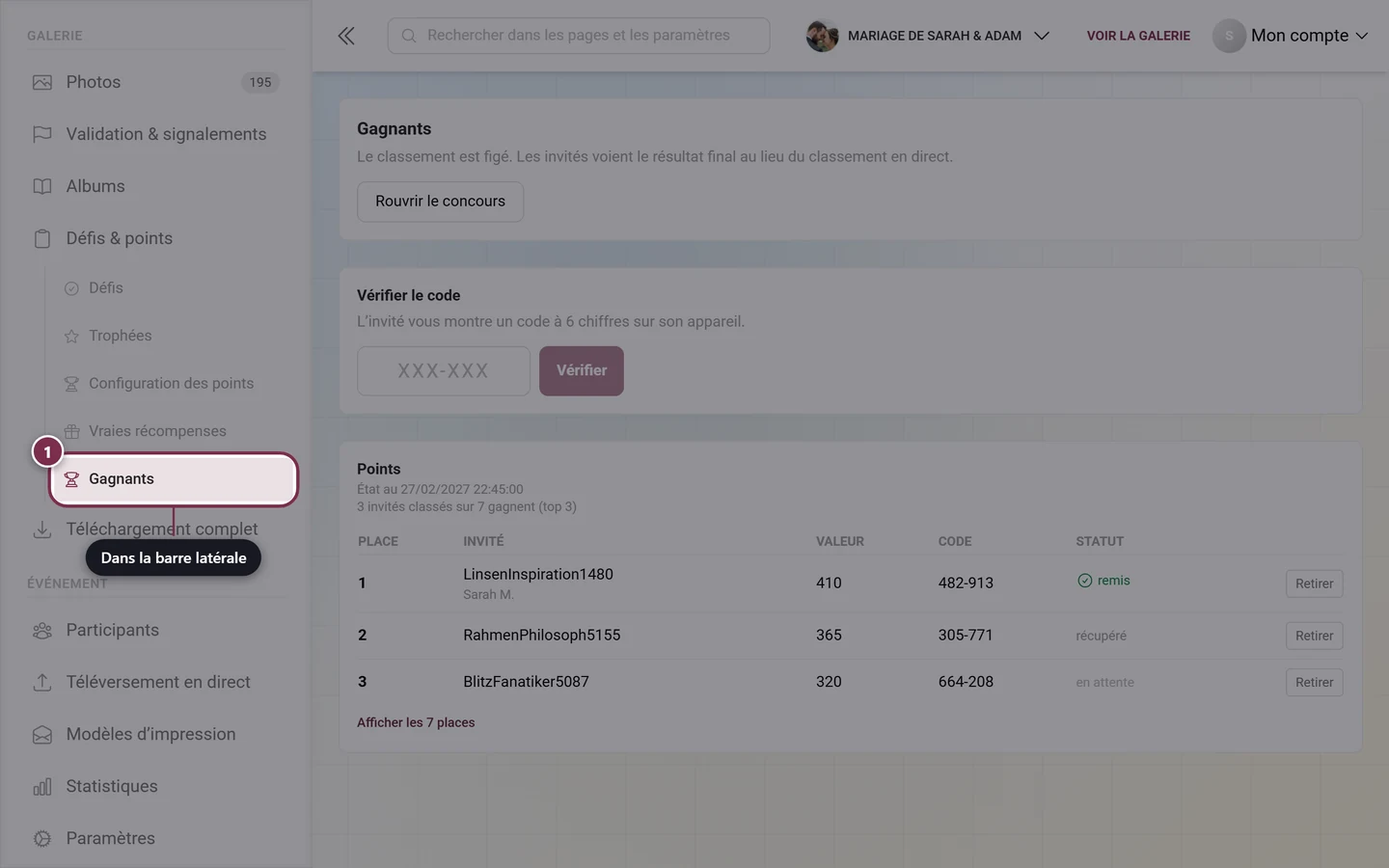The image size is (1389, 868).
Task: Open the Mariage de Sarah & Adam dropdown
Action: [x=928, y=36]
